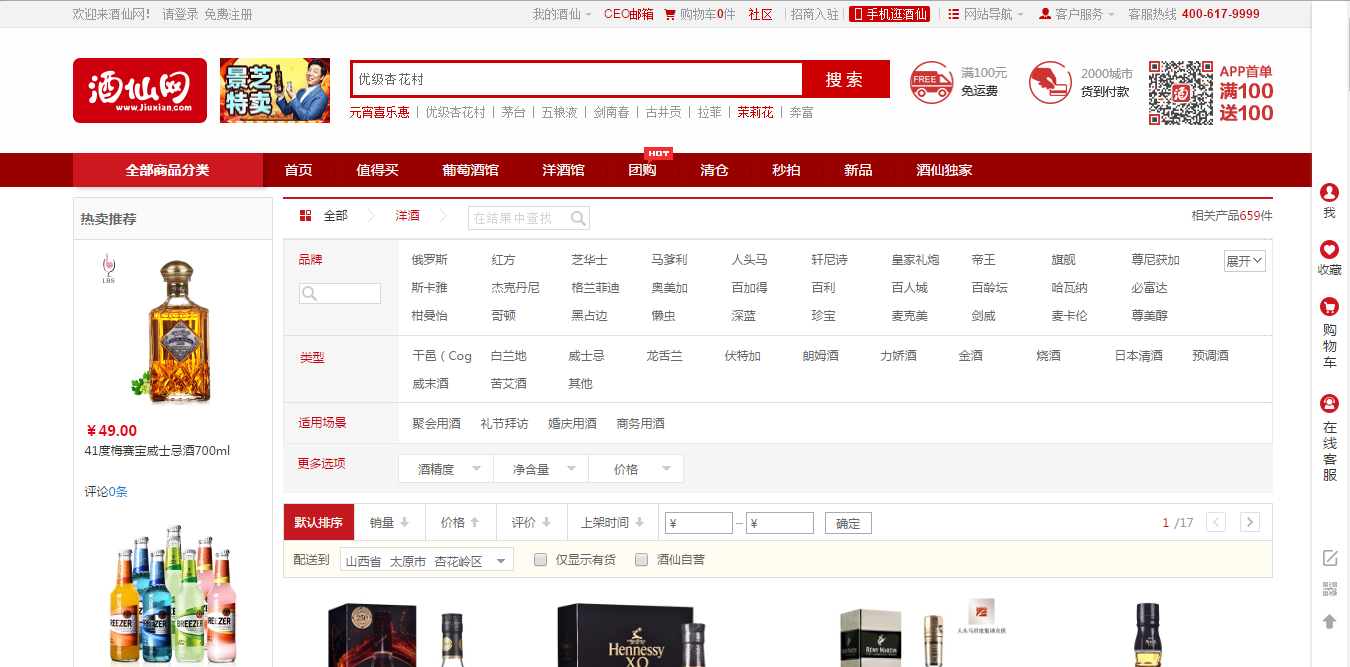Open the 客户服务 dropdown

click(1077, 14)
